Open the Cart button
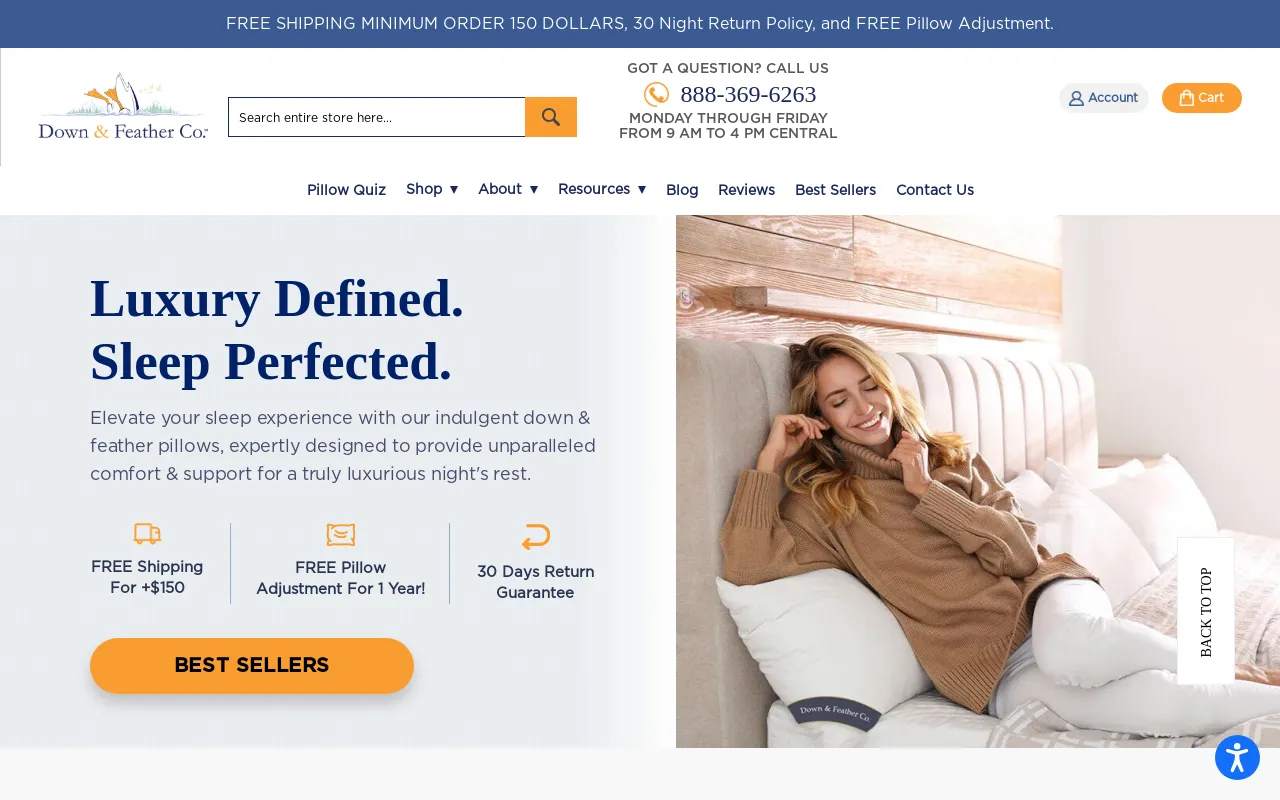Viewport: 1280px width, 800px height. (x=1202, y=98)
